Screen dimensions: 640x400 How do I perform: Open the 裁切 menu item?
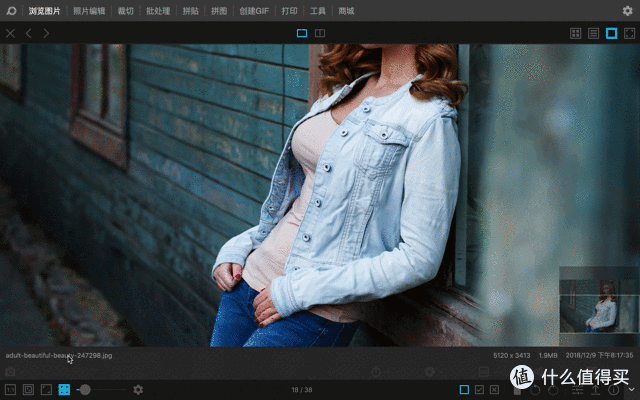coord(125,11)
